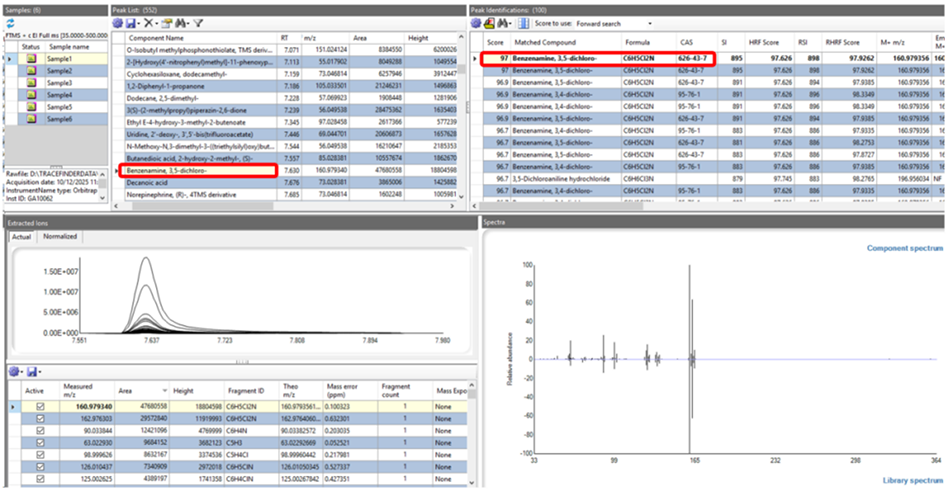Viewport: 950px width, 492px height.
Task: Open the Score to use dropdown
Action: (613, 24)
